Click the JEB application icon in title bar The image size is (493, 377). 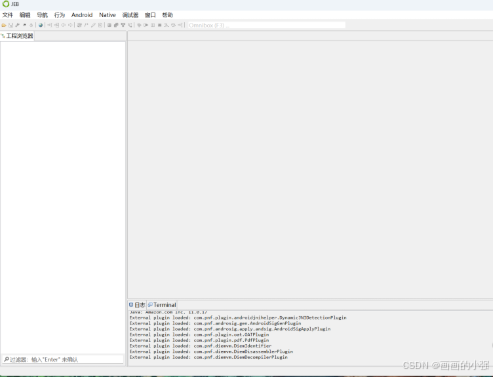pos(6,4)
